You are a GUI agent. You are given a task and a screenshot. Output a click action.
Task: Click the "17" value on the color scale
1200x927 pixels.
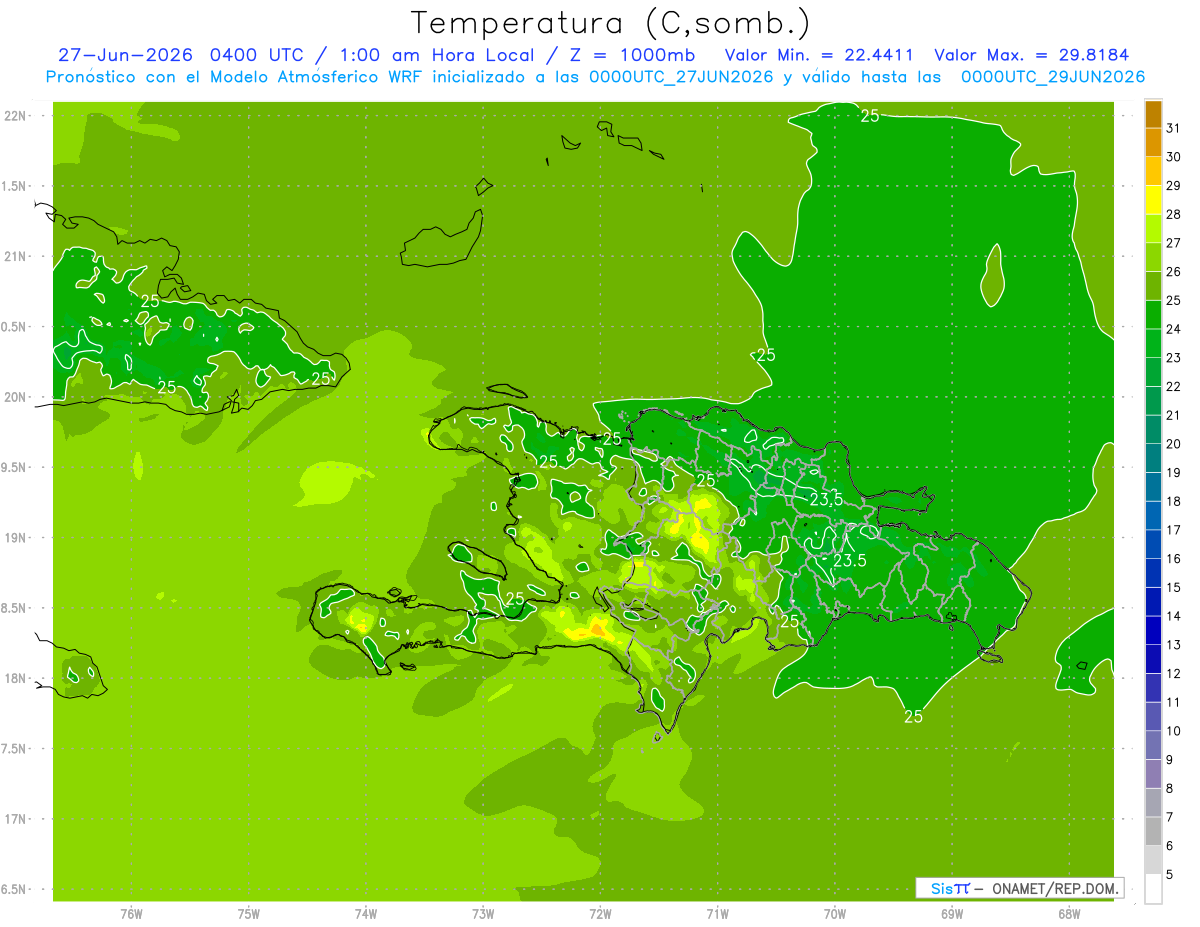(x=1174, y=530)
